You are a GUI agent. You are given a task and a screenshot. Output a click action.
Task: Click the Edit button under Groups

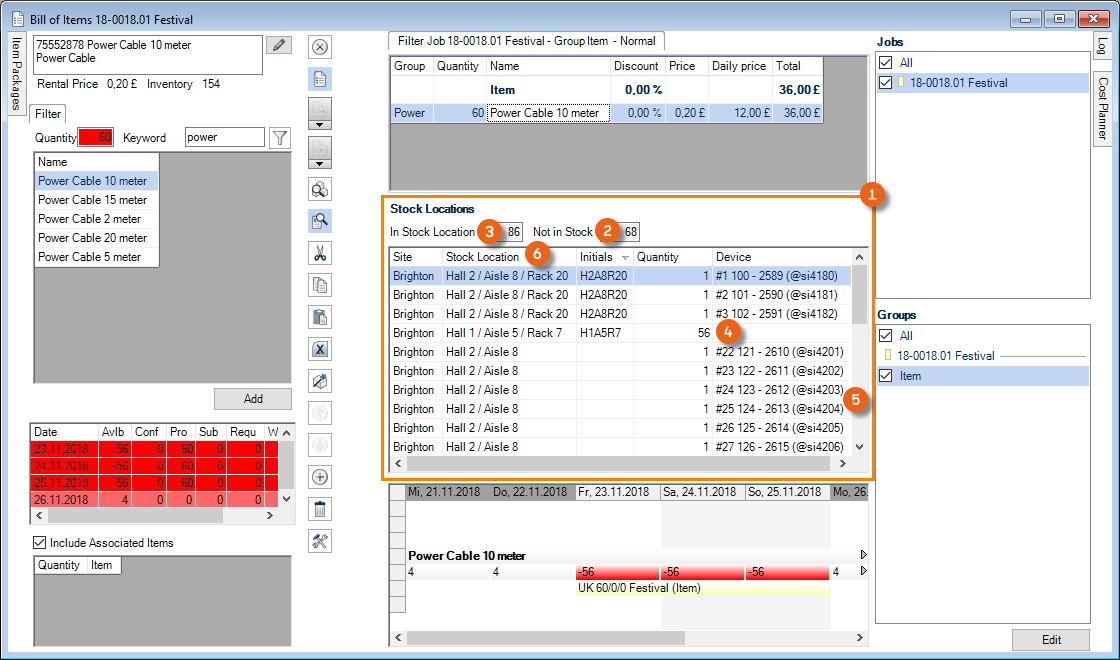coord(1050,640)
